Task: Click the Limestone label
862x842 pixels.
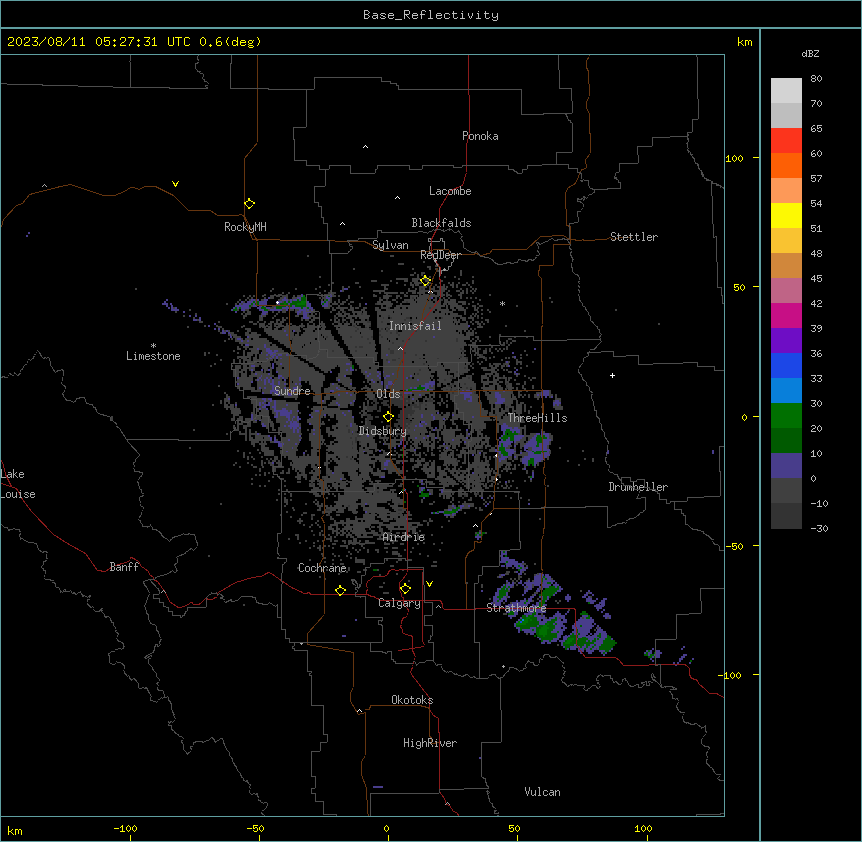Action: tap(153, 356)
